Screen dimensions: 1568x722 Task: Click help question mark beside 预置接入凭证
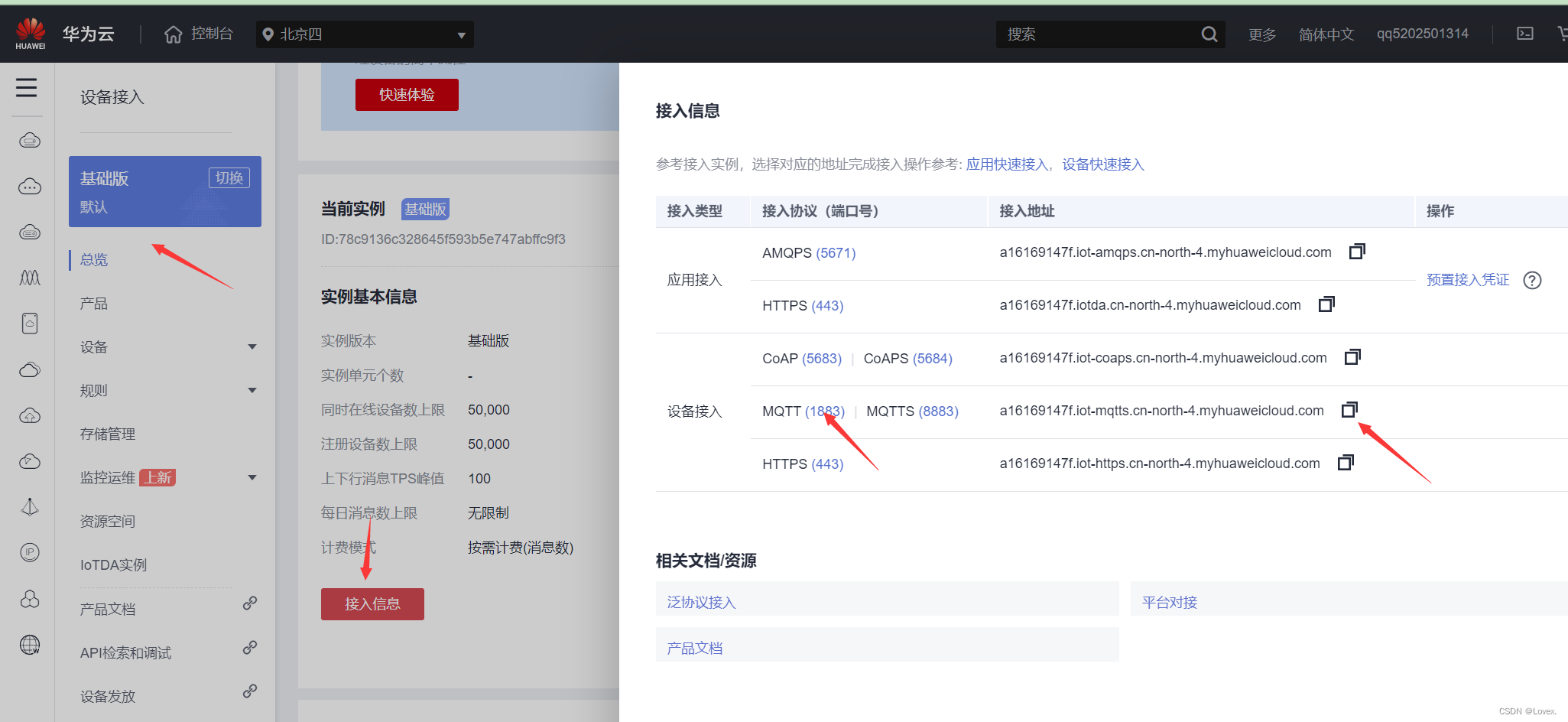[1532, 281]
